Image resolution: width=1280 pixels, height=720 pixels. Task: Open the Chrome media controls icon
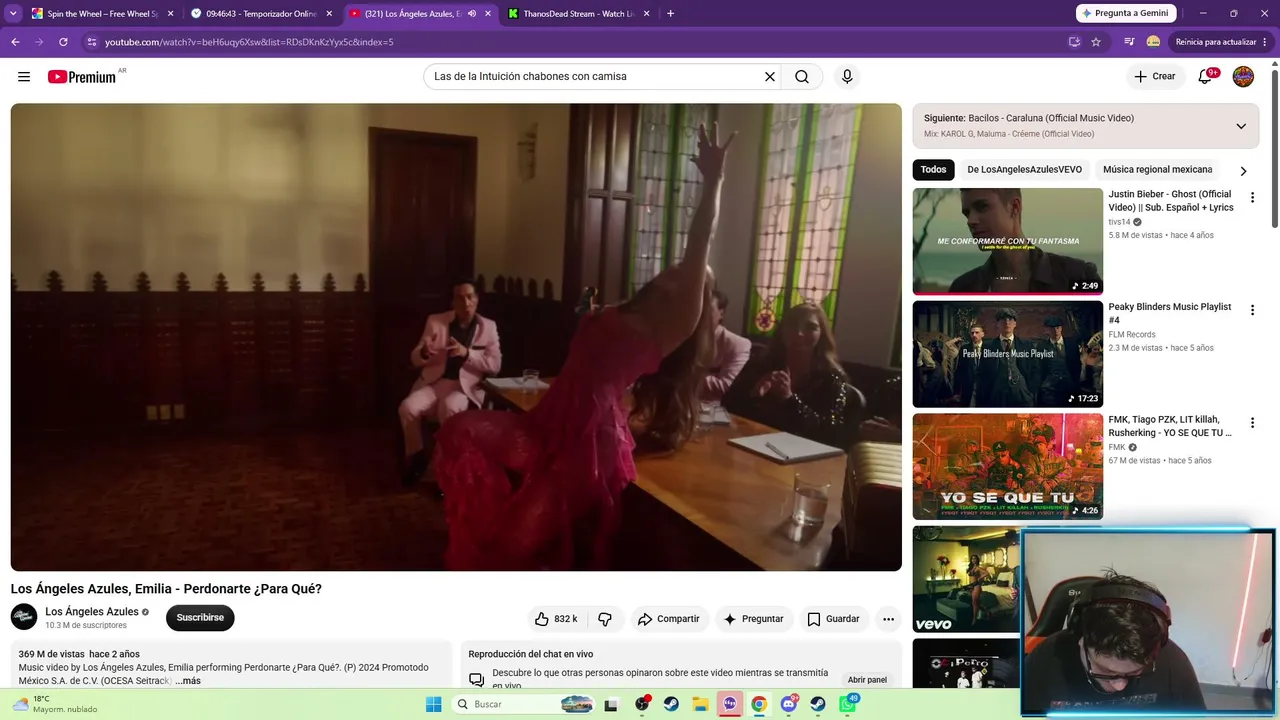pyautogui.click(x=1129, y=42)
